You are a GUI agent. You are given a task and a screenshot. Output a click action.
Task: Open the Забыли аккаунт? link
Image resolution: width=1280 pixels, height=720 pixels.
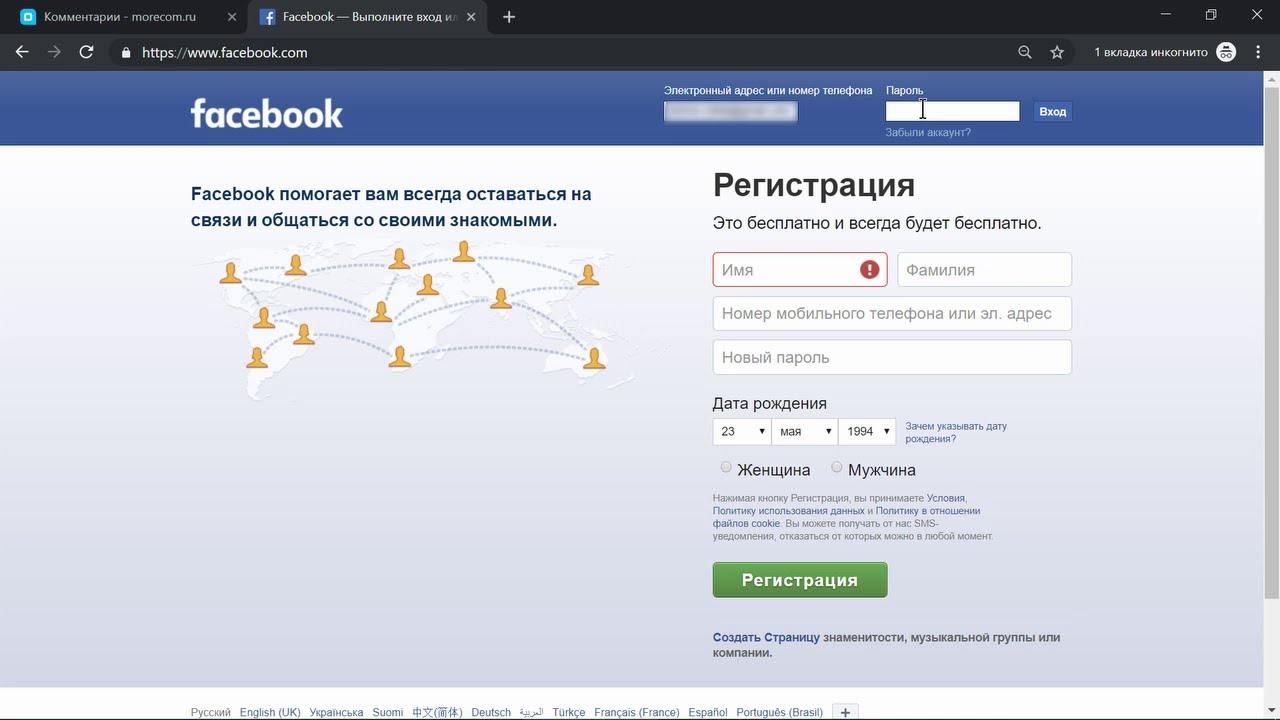(928, 132)
